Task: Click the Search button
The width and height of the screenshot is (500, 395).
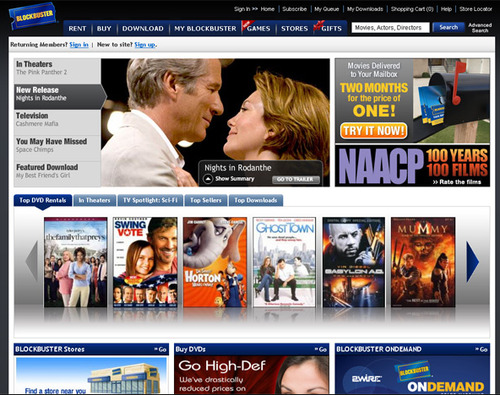Action: [448, 27]
